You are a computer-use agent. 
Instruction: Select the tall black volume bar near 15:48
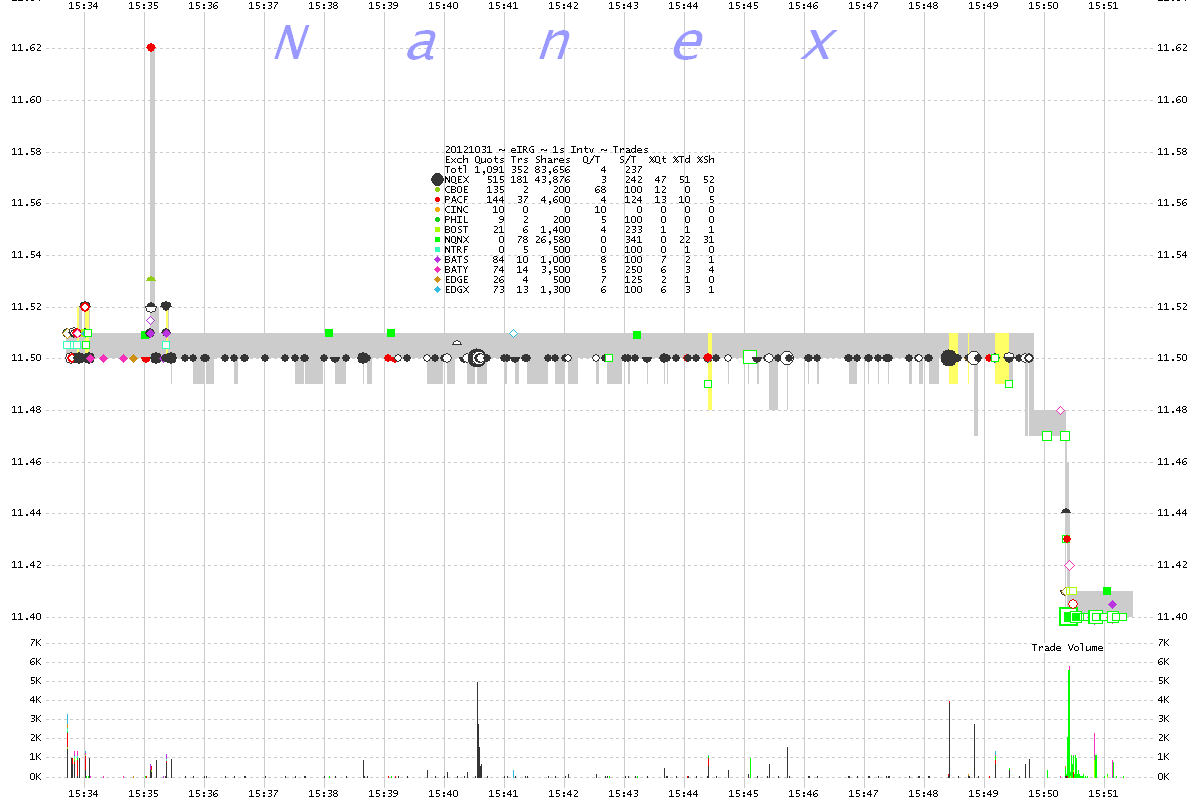pos(949,739)
